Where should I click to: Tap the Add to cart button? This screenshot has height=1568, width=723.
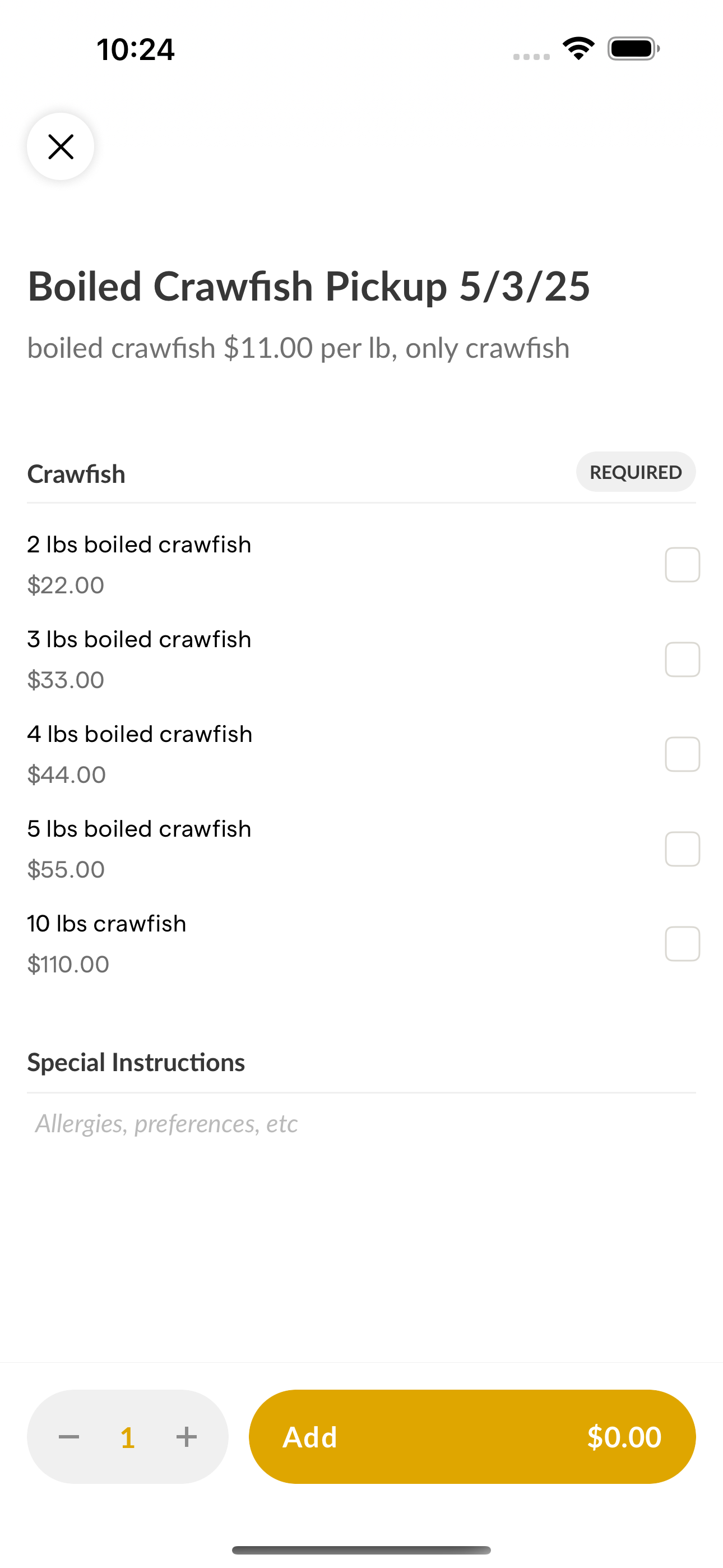[x=472, y=1437]
